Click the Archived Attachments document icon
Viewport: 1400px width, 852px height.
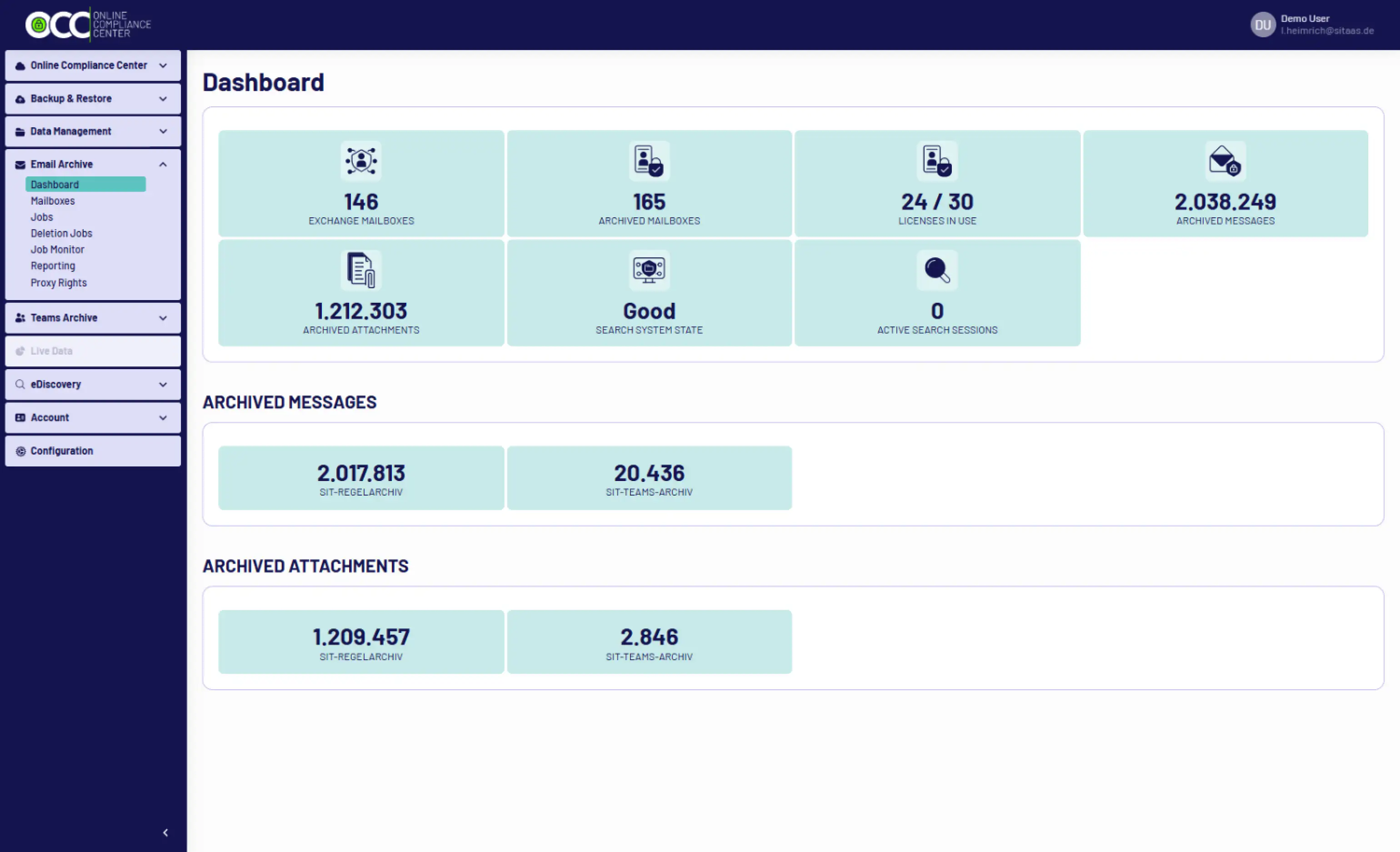pos(361,270)
